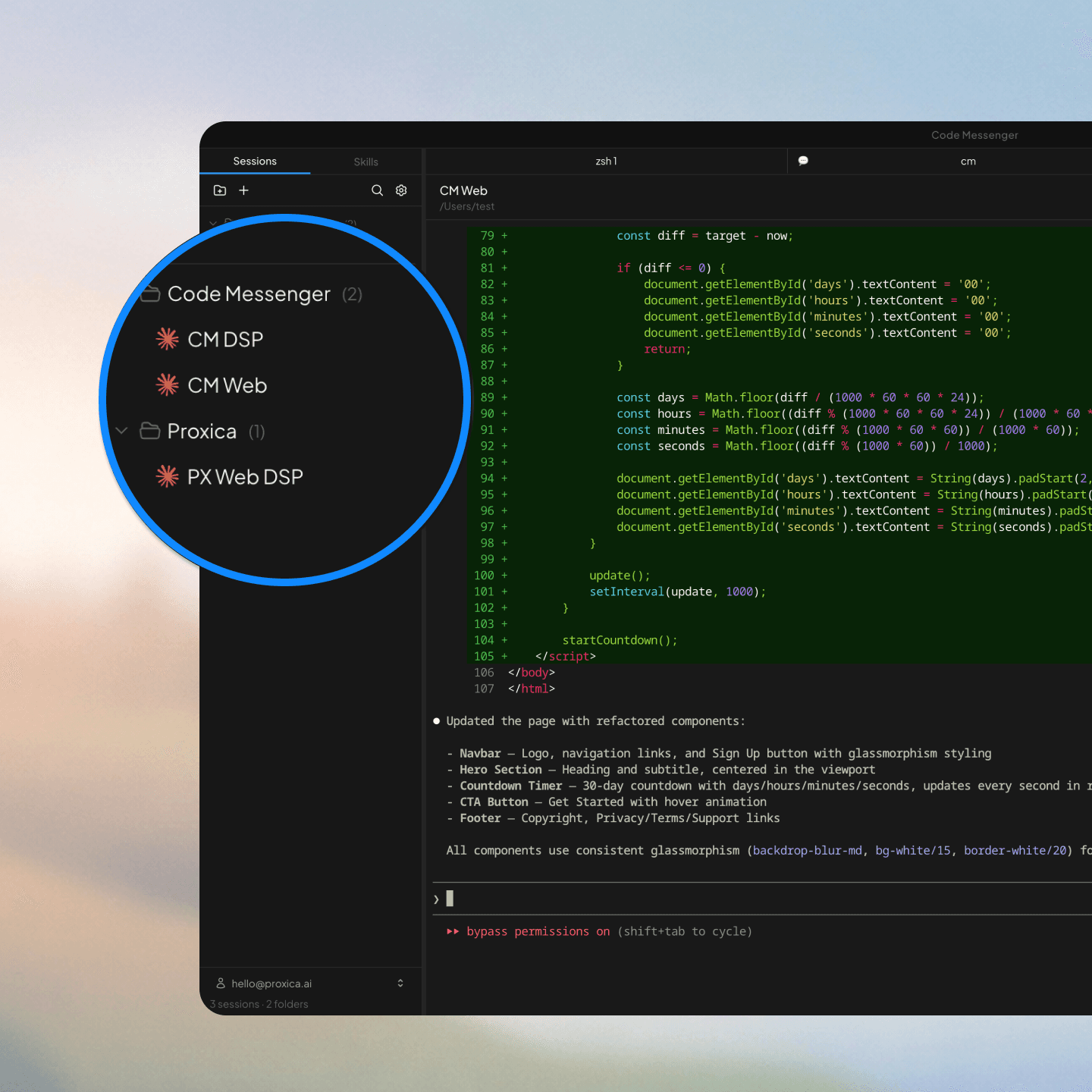This screenshot has height=1092, width=1092.
Task: Select the PX Web DSP session
Action: 245,476
